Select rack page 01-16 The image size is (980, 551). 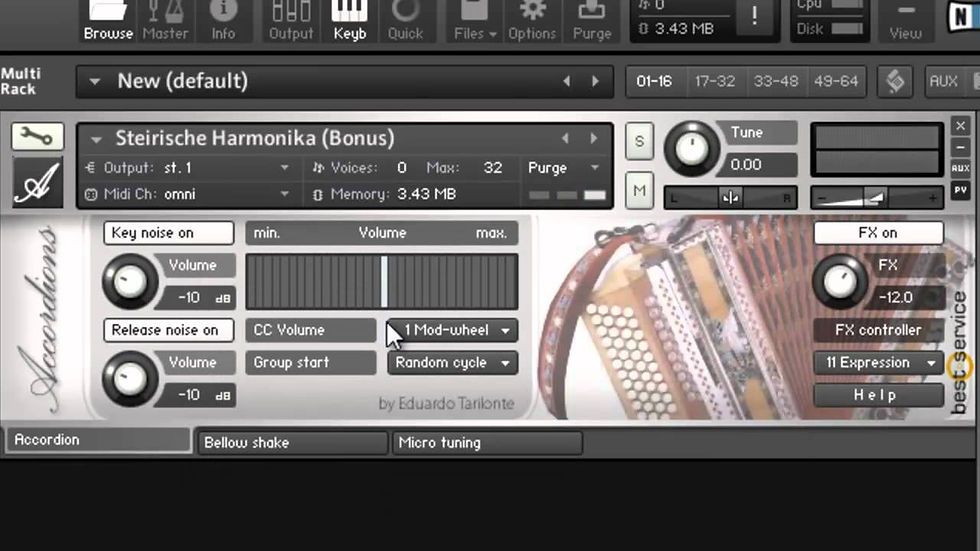pos(654,81)
